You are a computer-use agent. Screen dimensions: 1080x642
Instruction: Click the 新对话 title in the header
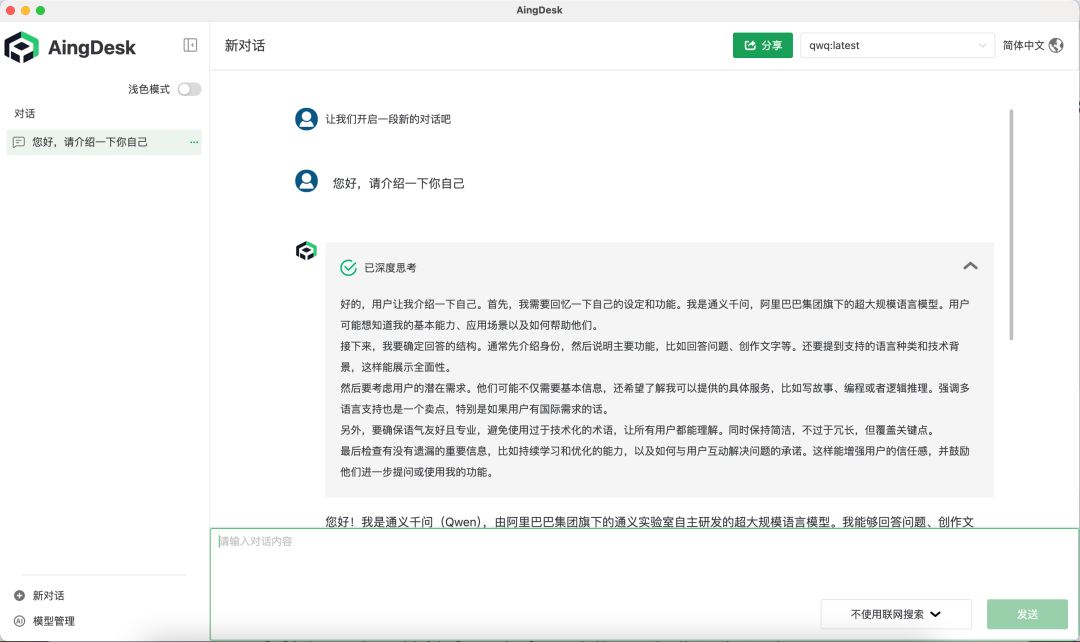coord(245,45)
